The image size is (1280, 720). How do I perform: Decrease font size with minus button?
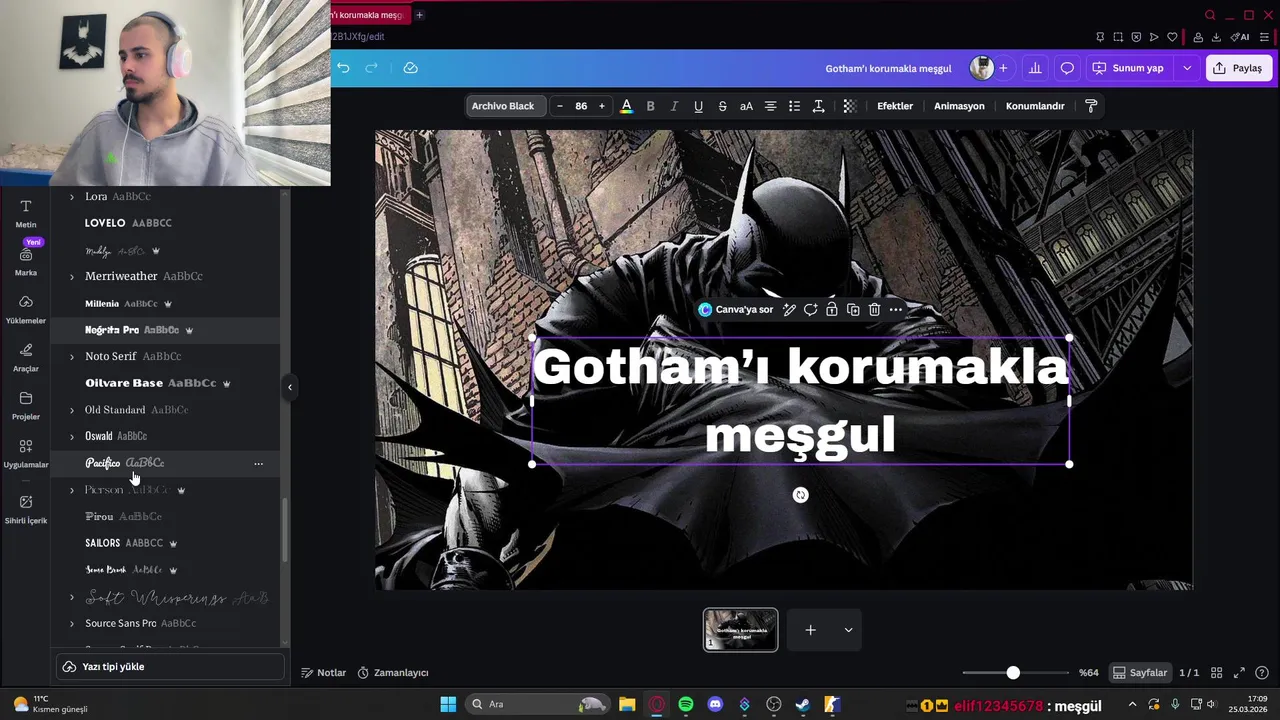560,106
